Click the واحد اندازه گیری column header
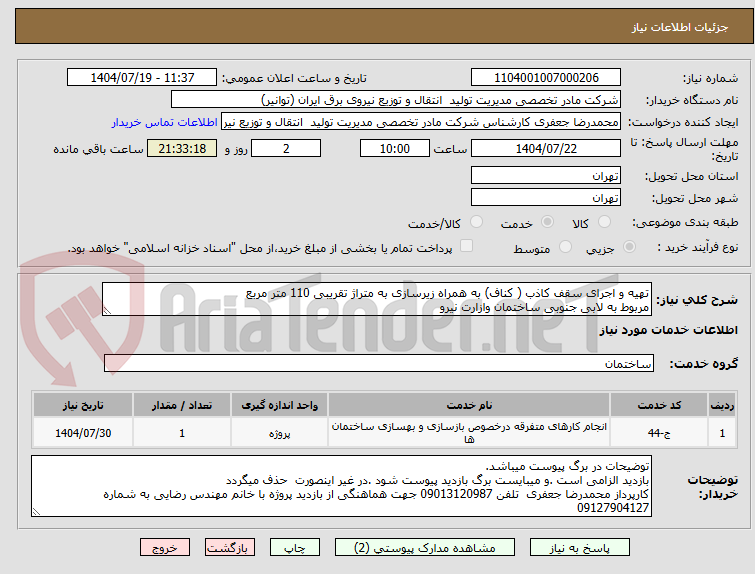Screen dimensions: 755x574 point(279,405)
